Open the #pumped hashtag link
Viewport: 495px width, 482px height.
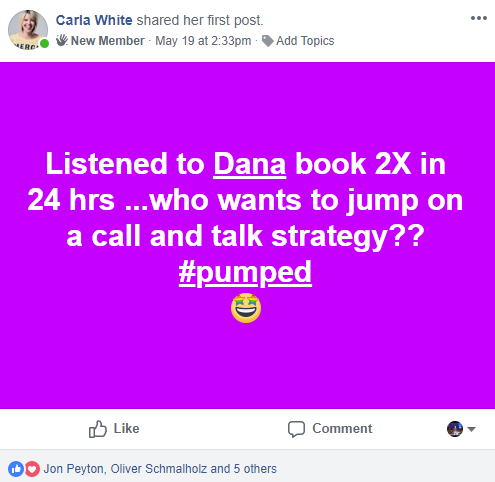[x=245, y=272]
